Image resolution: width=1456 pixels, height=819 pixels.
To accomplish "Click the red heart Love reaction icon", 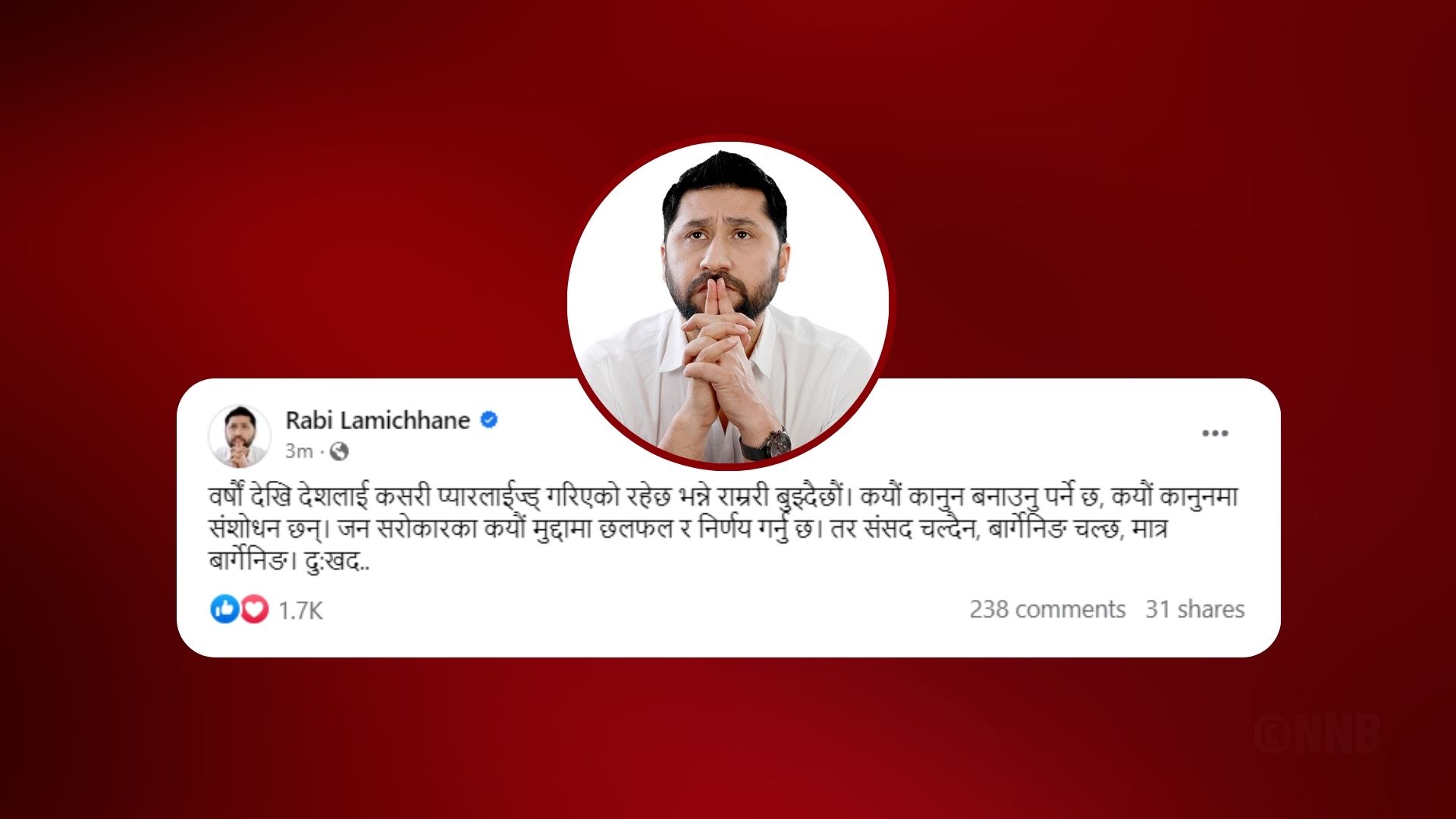I will pos(254,609).
